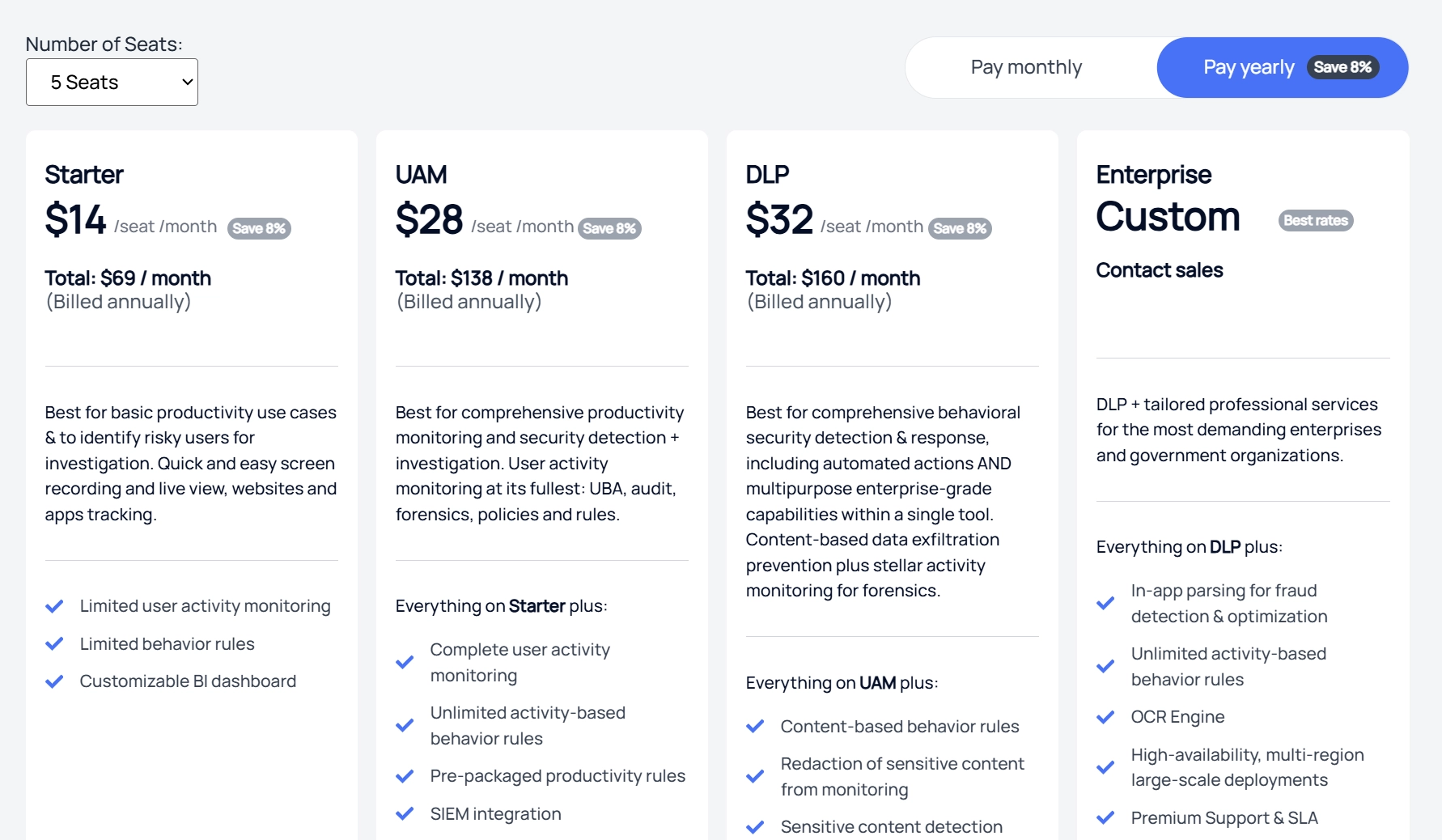Click the checkmark beside Pre-packaged productivity rules

(x=405, y=776)
